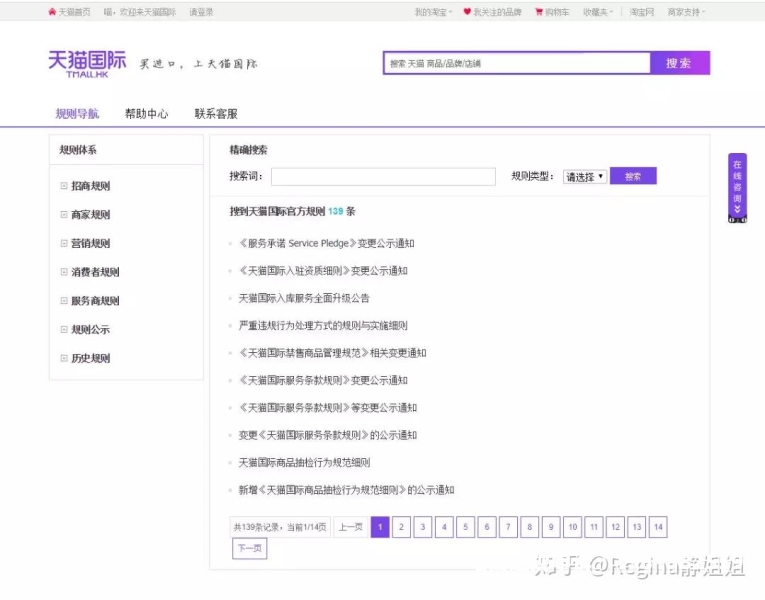Open the 我的淘宝 dropdown menu

click(x=433, y=12)
